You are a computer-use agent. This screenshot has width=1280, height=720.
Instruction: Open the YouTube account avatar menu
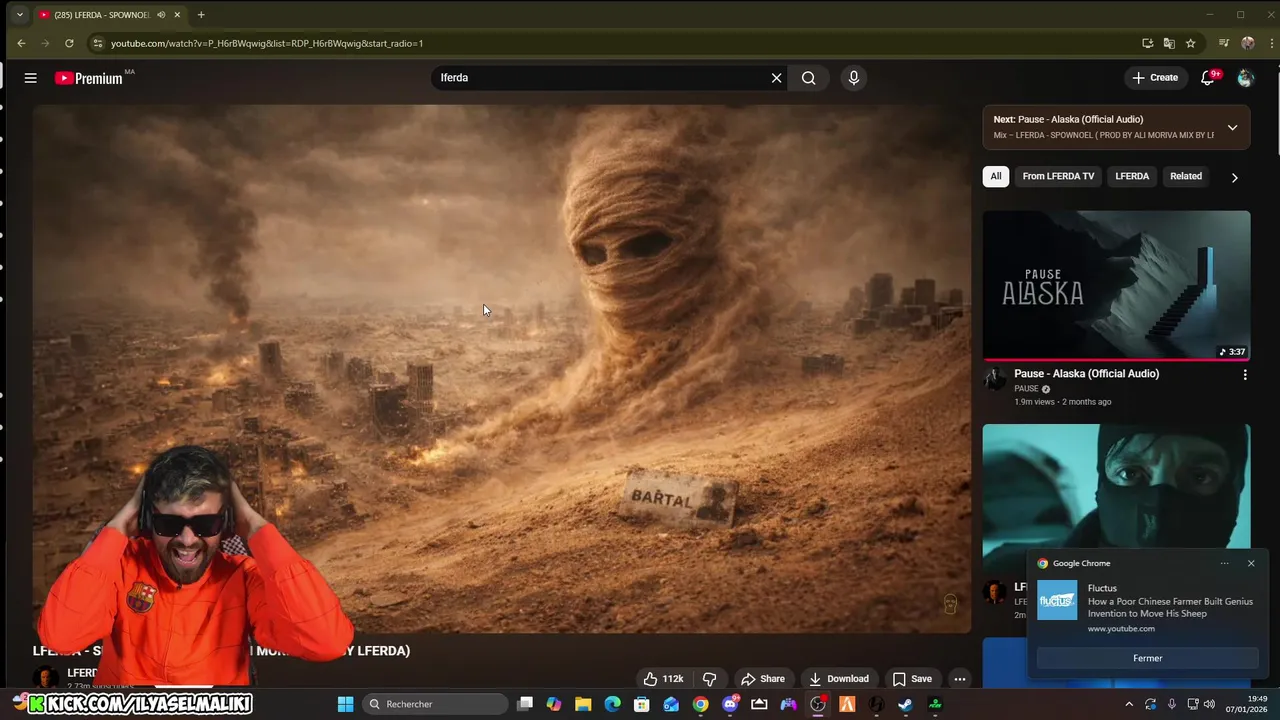[x=1245, y=78]
